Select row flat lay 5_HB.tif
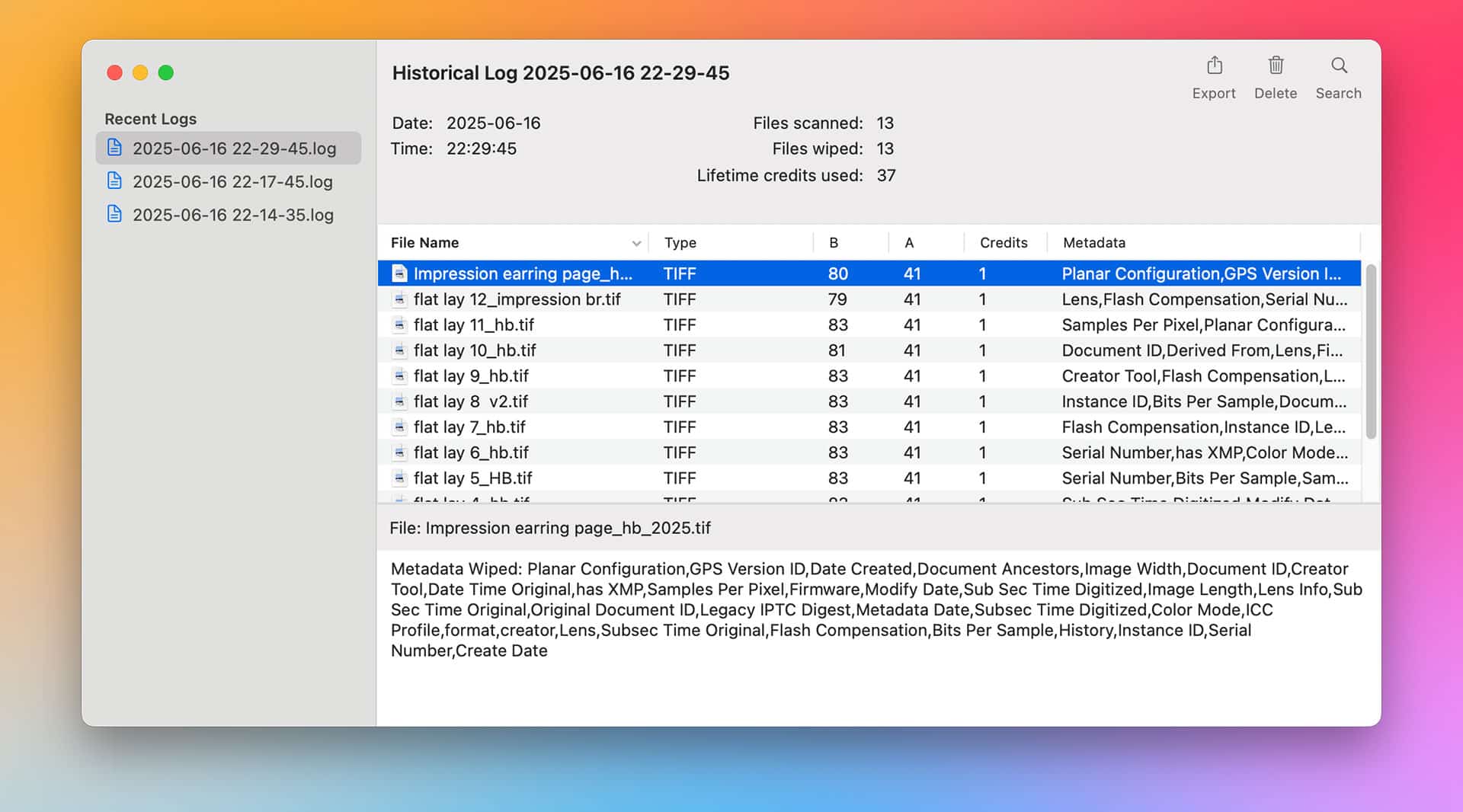This screenshot has height=812, width=1463. (x=869, y=478)
